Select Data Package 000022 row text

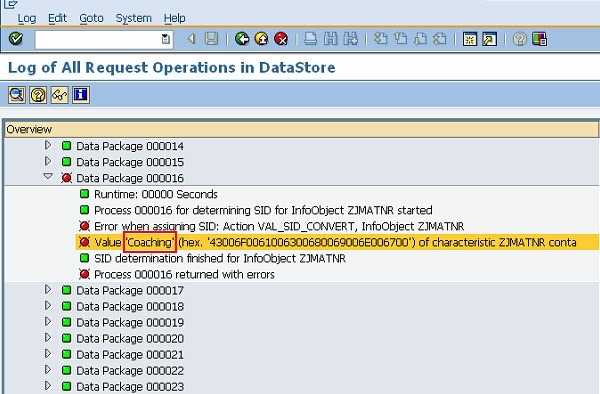click(x=130, y=371)
